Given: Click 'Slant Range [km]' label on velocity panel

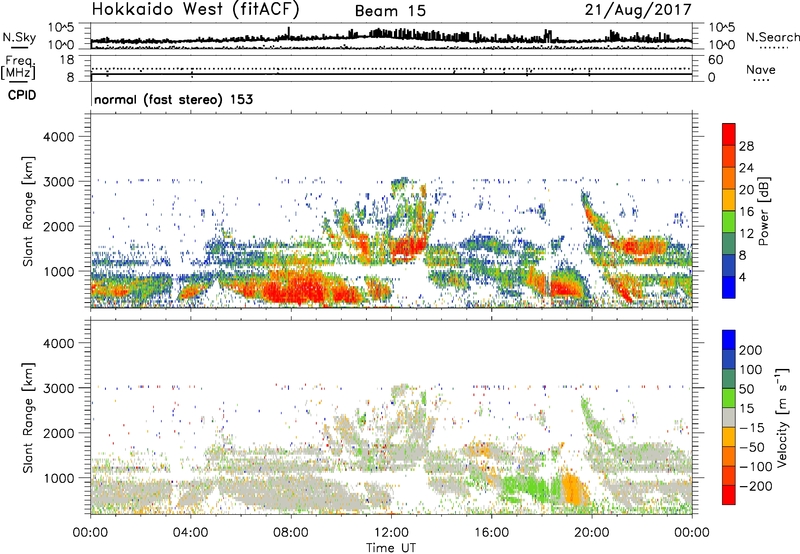Looking at the screenshot, I should pos(28,418).
